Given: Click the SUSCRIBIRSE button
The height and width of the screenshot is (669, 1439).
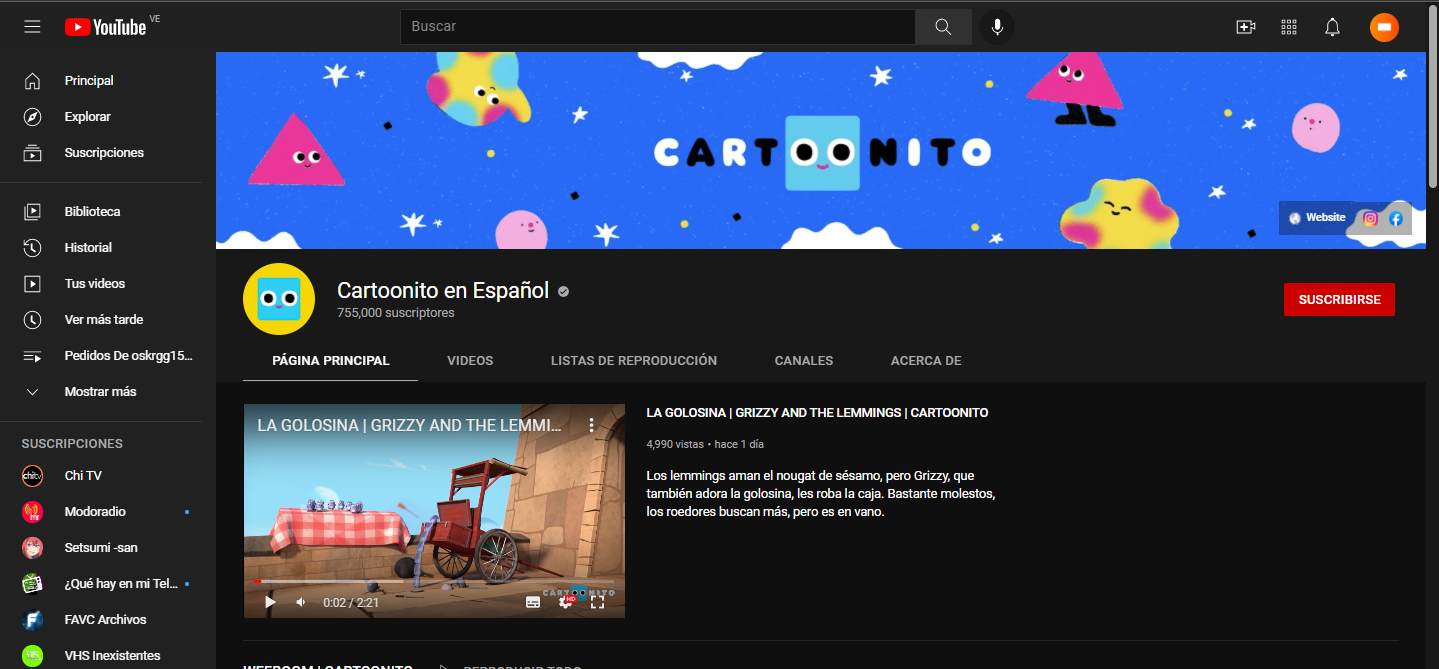Looking at the screenshot, I should coord(1339,300).
